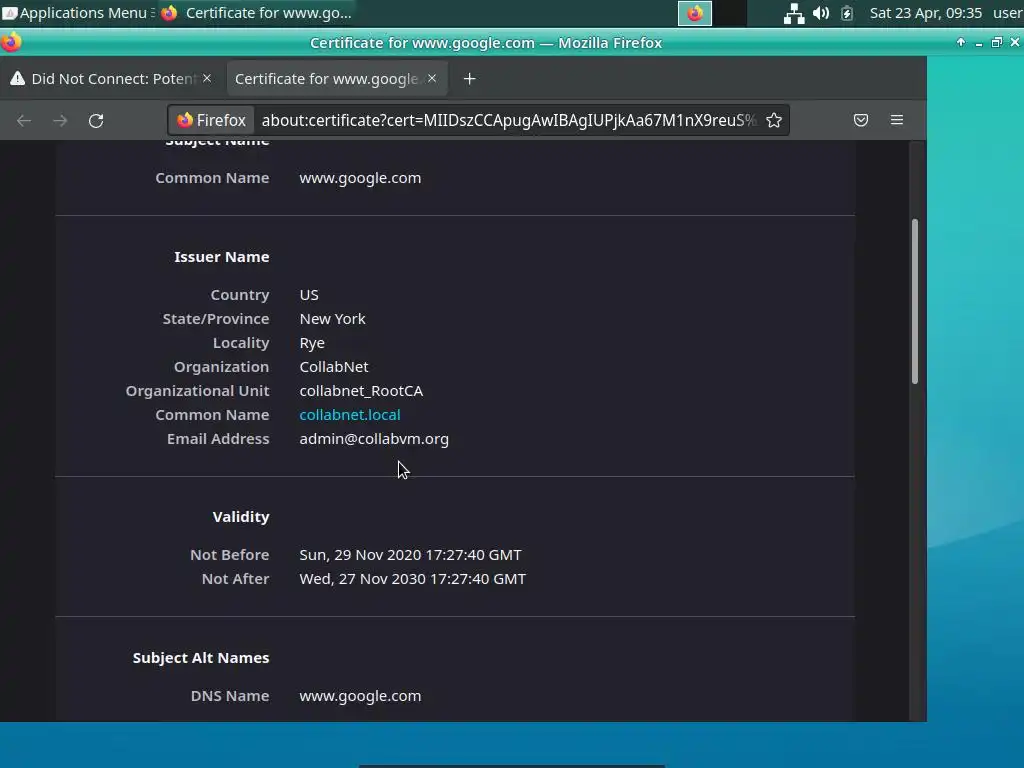Select the Certificate for www.google tab
This screenshot has width=1024, height=768.
coord(336,79)
